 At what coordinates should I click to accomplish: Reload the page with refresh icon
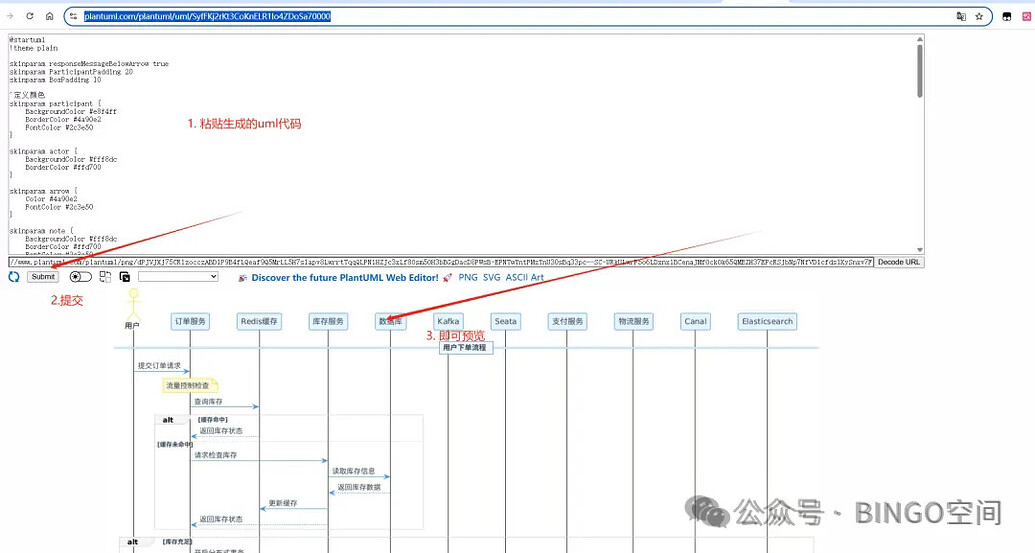[x=30, y=16]
